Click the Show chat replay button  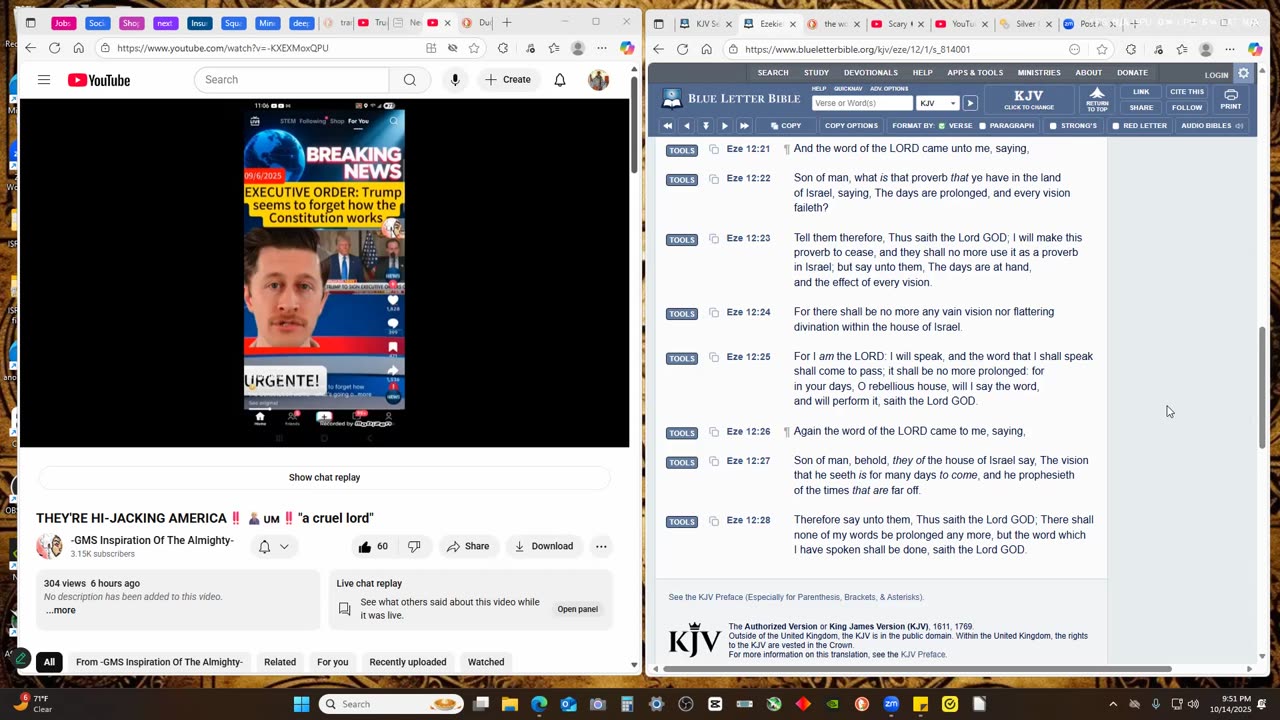click(324, 477)
